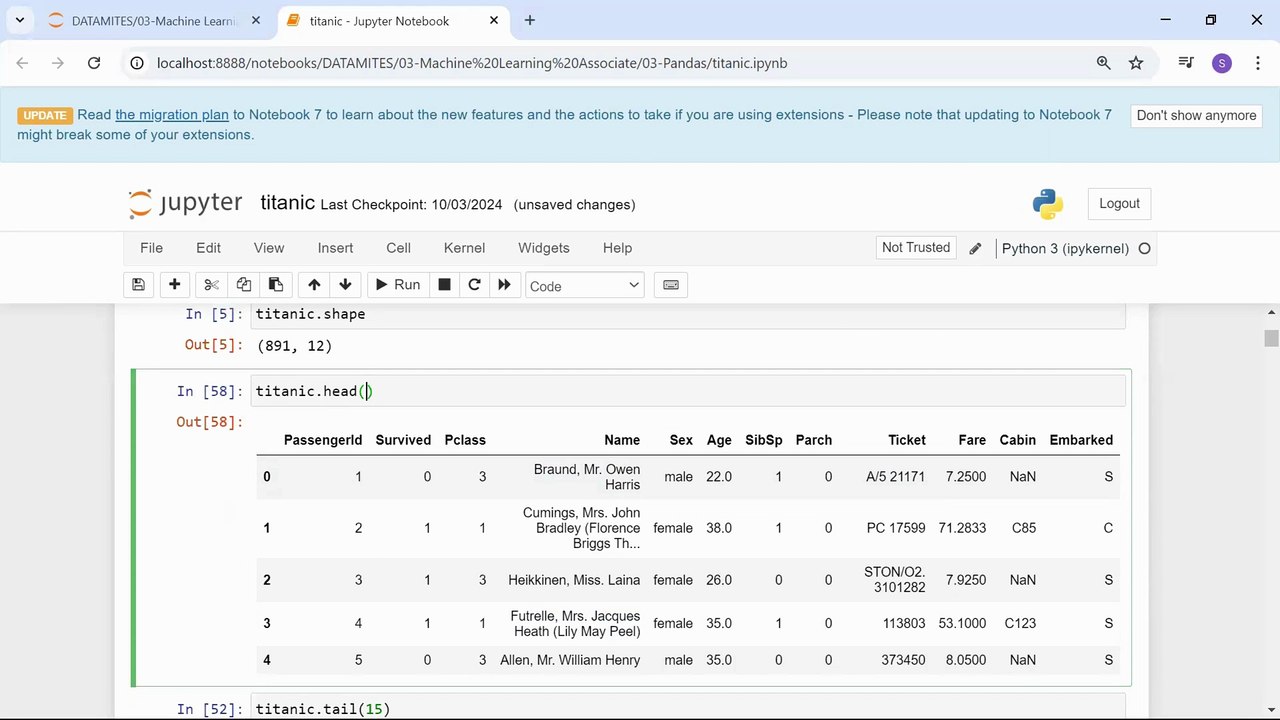The height and width of the screenshot is (720, 1280).
Task: Open the browser three-dot menu
Action: click(x=1257, y=63)
